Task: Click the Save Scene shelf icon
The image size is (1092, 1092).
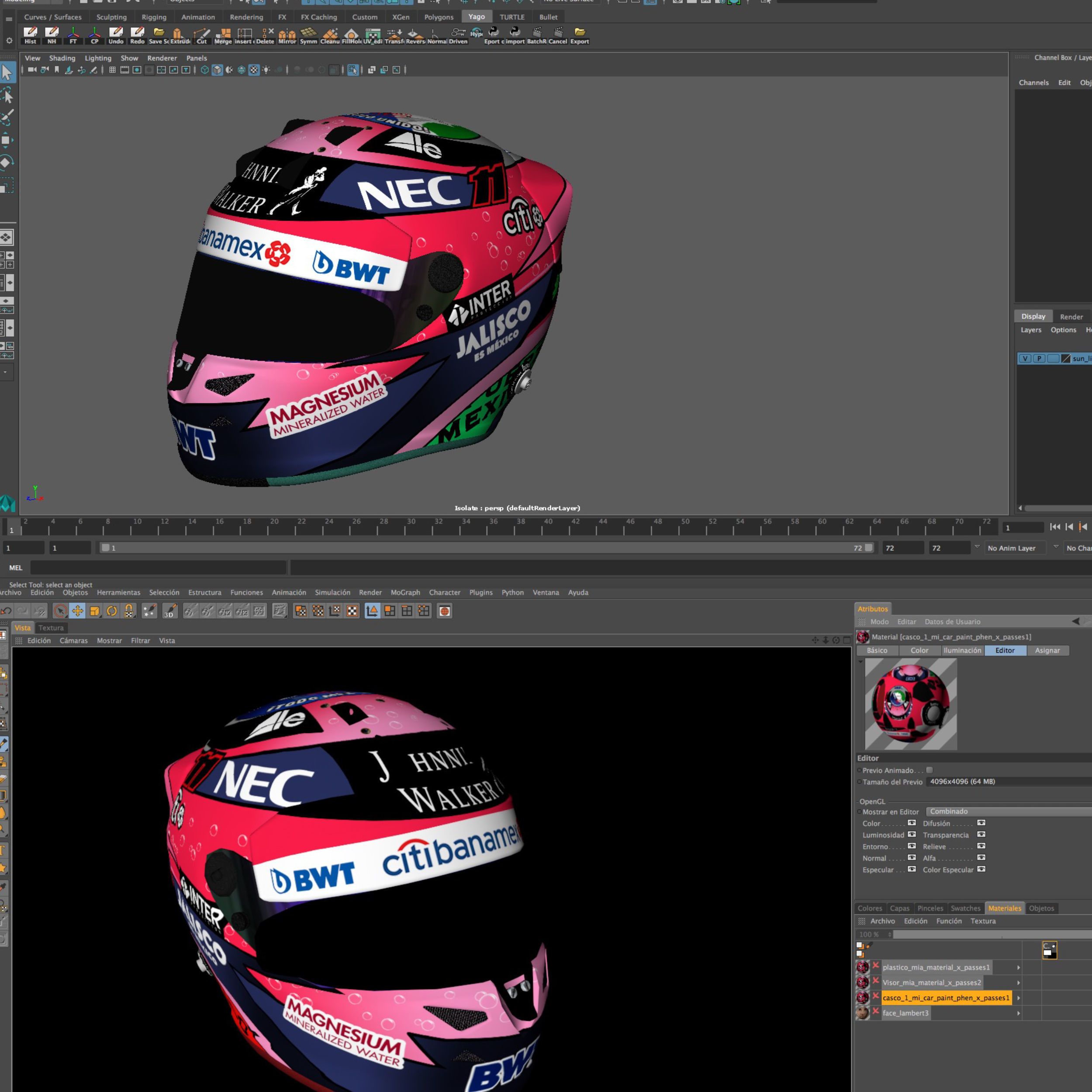Action: [x=159, y=35]
